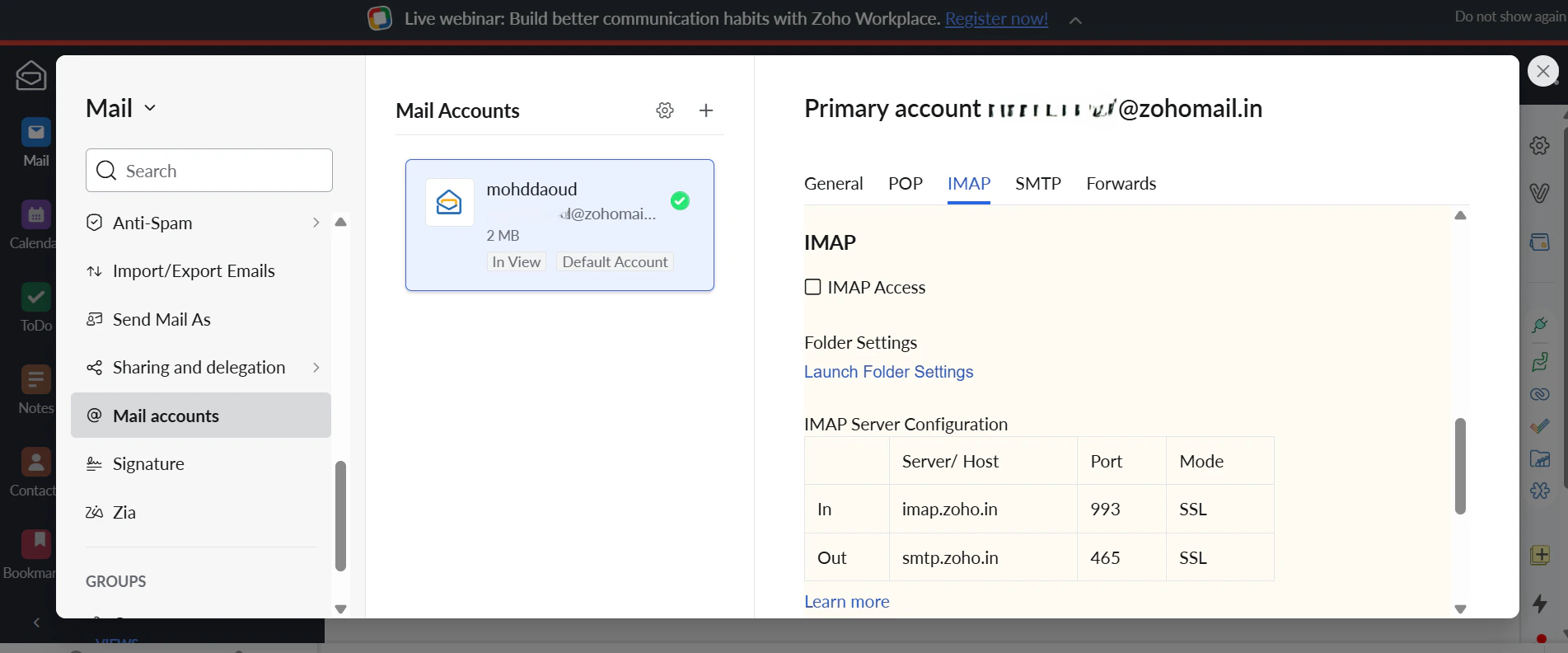Click Do not show again
Screen dimensions: 1568x653
click(1509, 16)
